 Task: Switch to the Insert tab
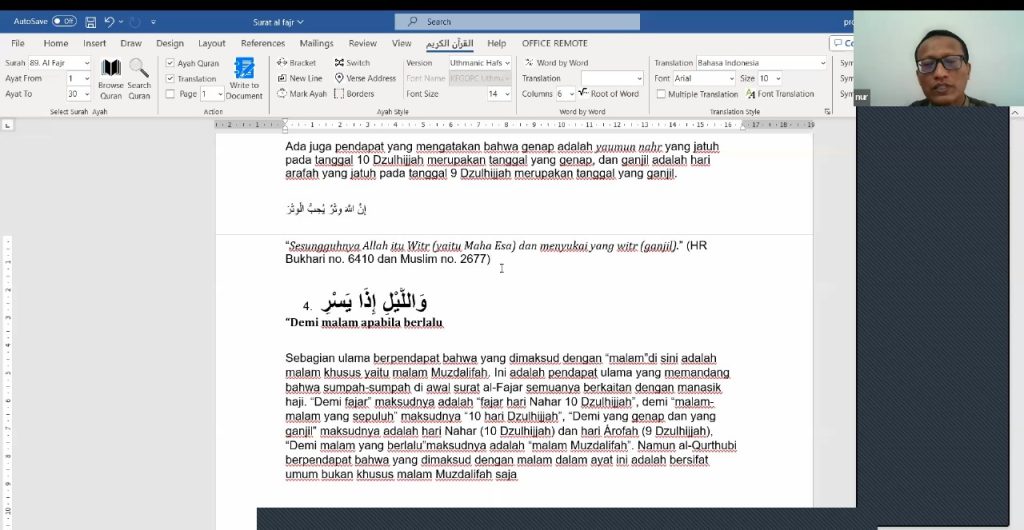[x=95, y=43]
